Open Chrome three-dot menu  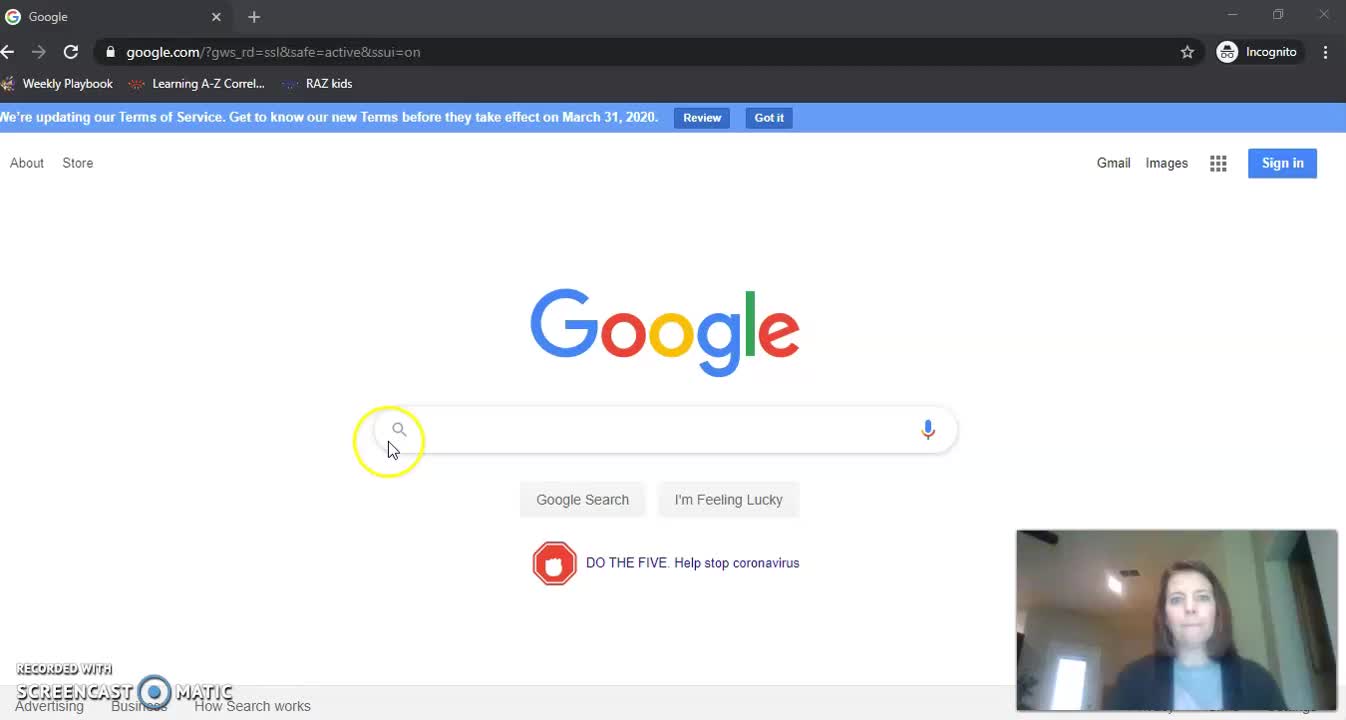click(1325, 52)
